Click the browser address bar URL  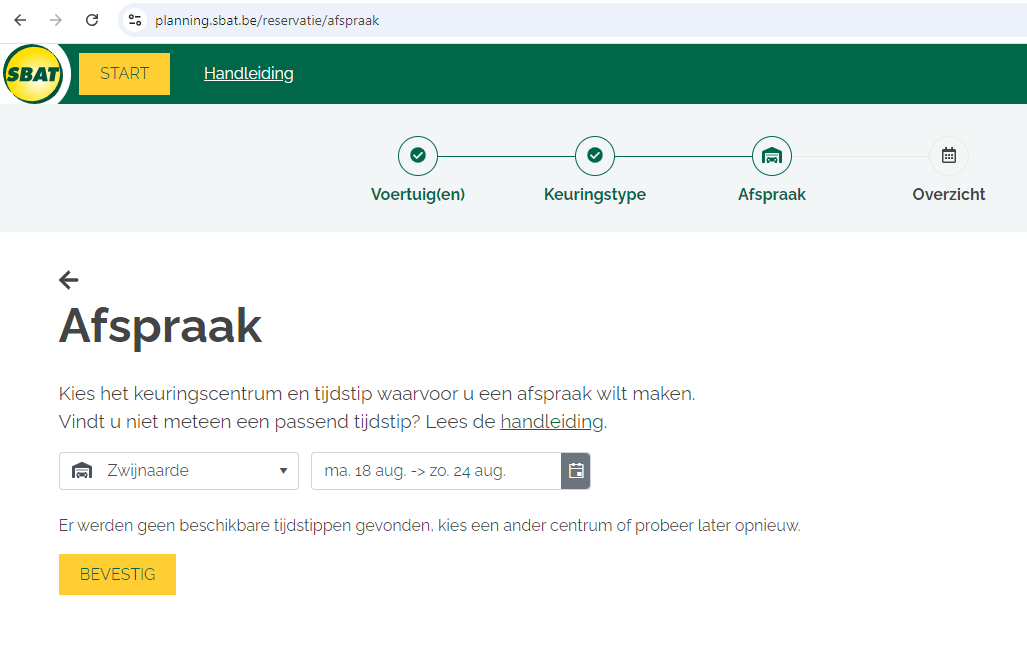[x=267, y=20]
